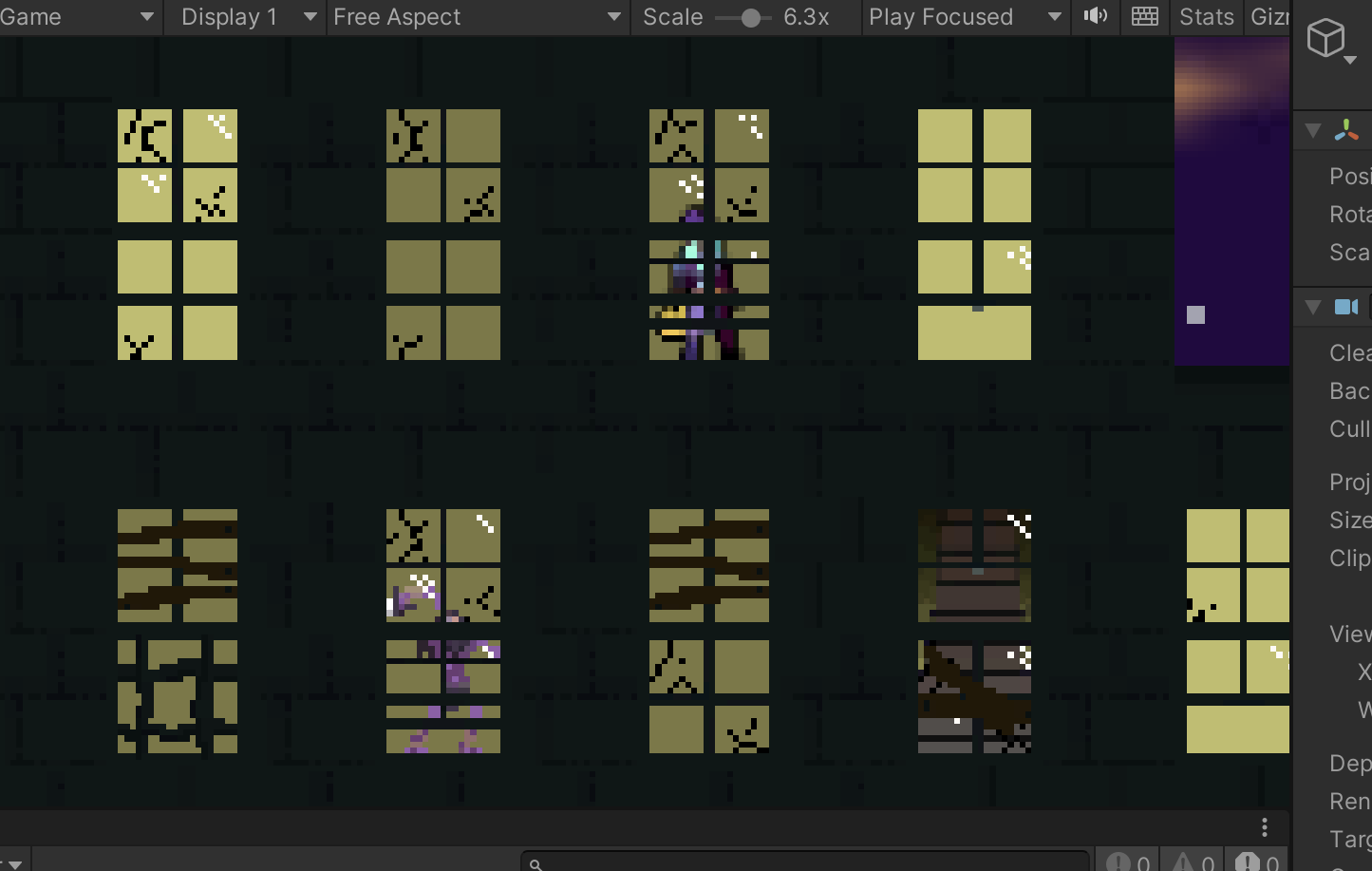Click the Depth label in Inspector

pyautogui.click(x=1350, y=763)
